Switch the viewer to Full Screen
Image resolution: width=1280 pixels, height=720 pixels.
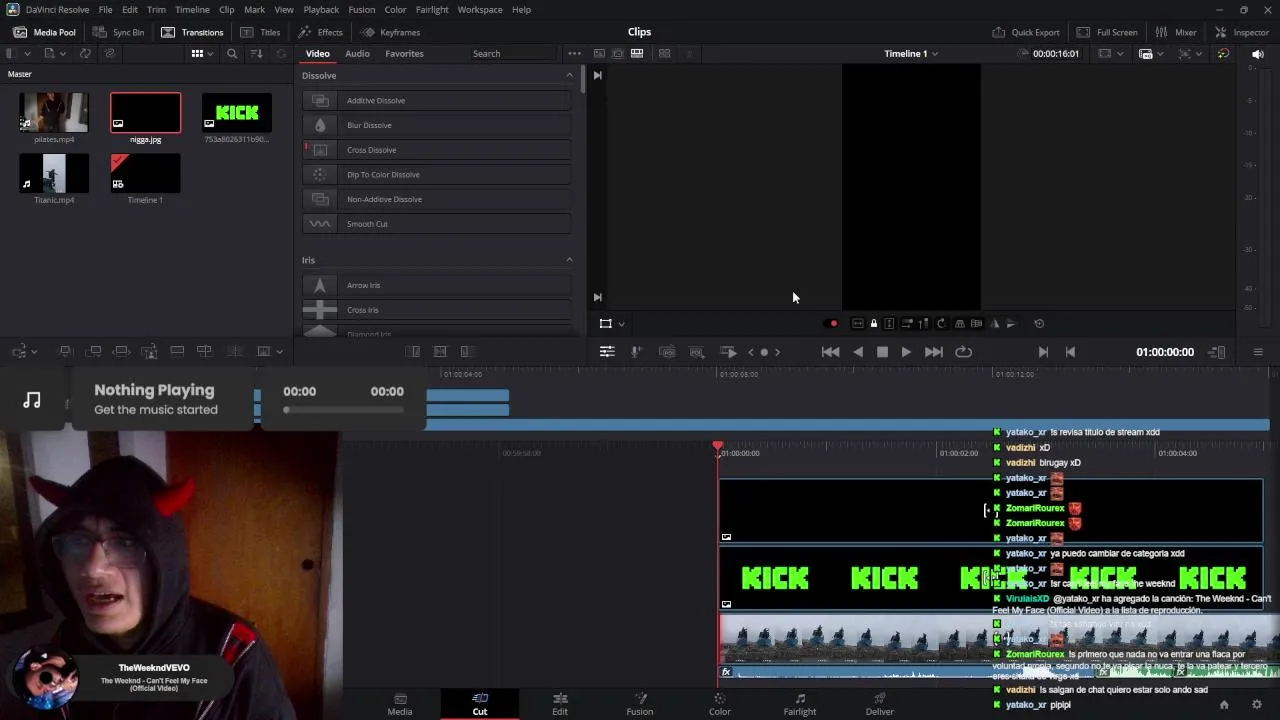[1107, 32]
